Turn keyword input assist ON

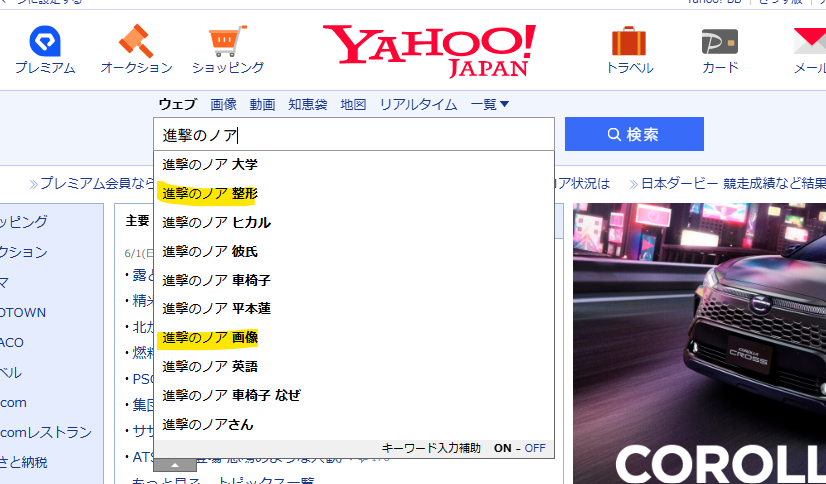pyautogui.click(x=503, y=448)
